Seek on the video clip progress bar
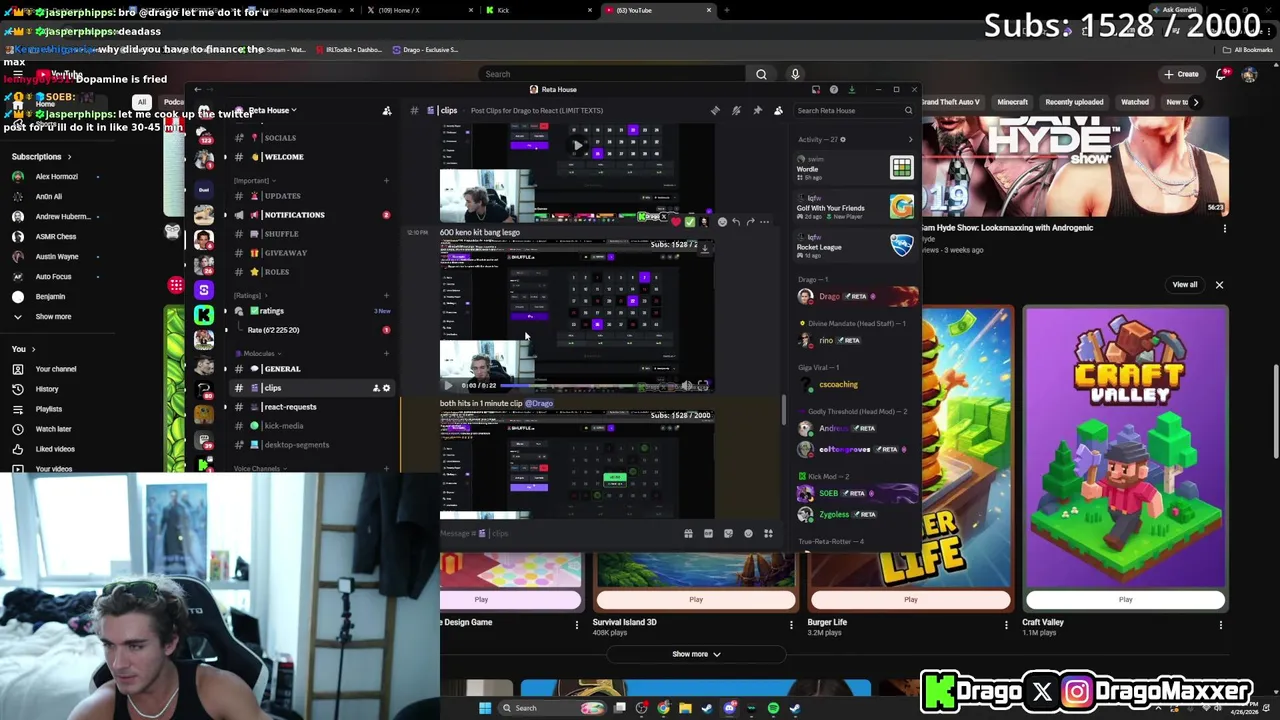Screen dimensions: 1280x720 click(x=588, y=385)
